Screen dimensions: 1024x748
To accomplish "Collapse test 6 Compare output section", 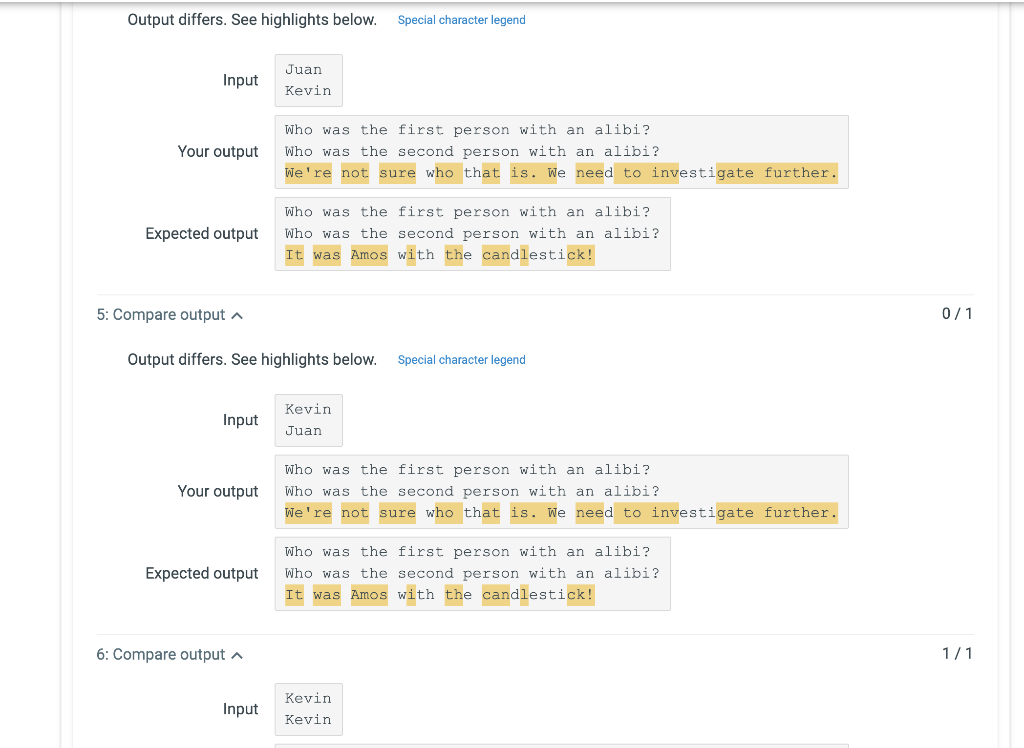I will 236,654.
